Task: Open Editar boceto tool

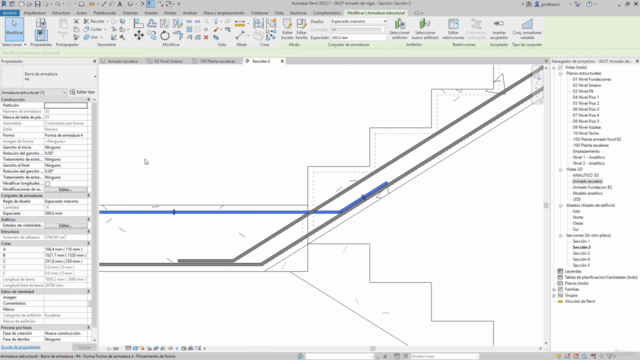Action: pyautogui.click(x=287, y=29)
